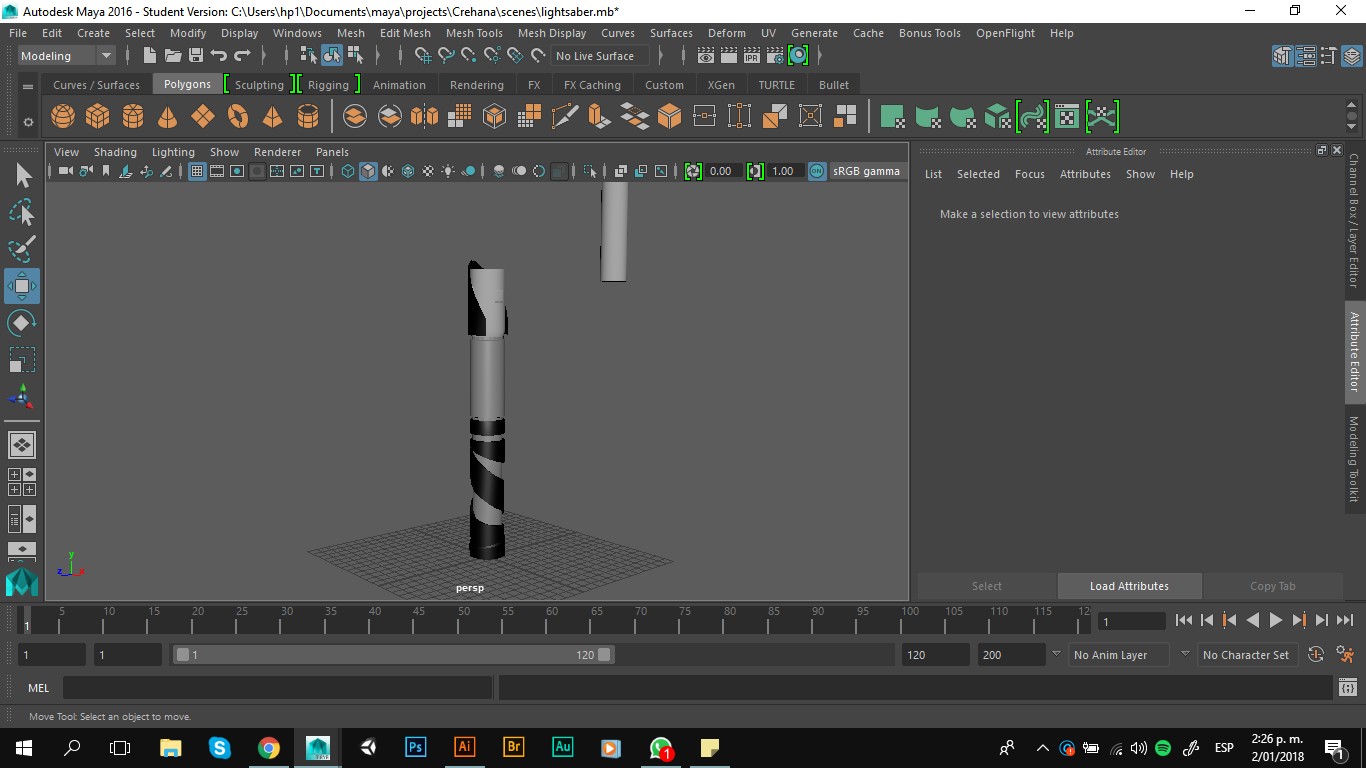
Task: Click the No Live Surface field
Action: point(600,56)
